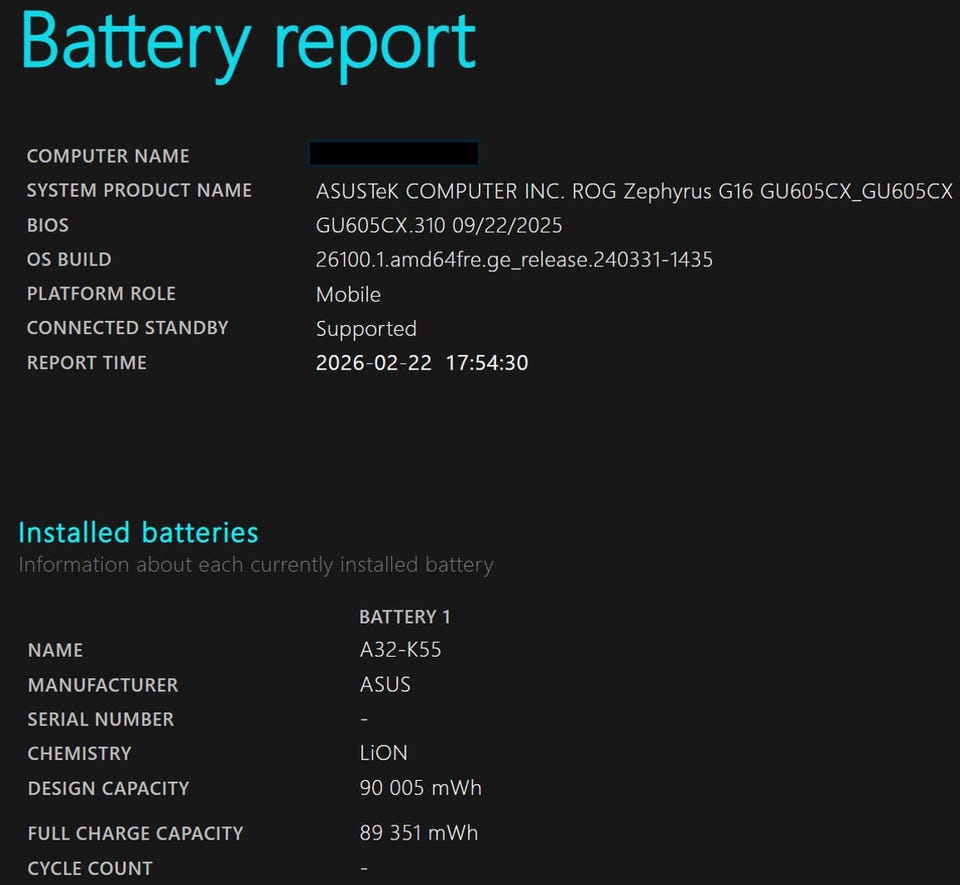Select the BIOS label
The image size is (960, 885).
48,225
